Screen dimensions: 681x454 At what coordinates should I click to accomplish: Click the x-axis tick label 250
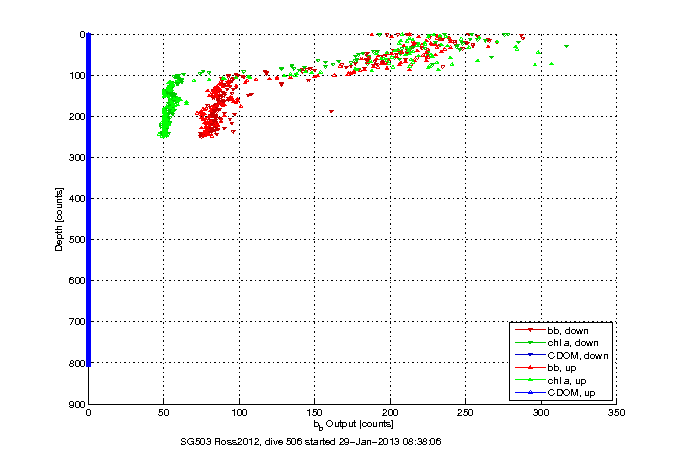(466, 412)
